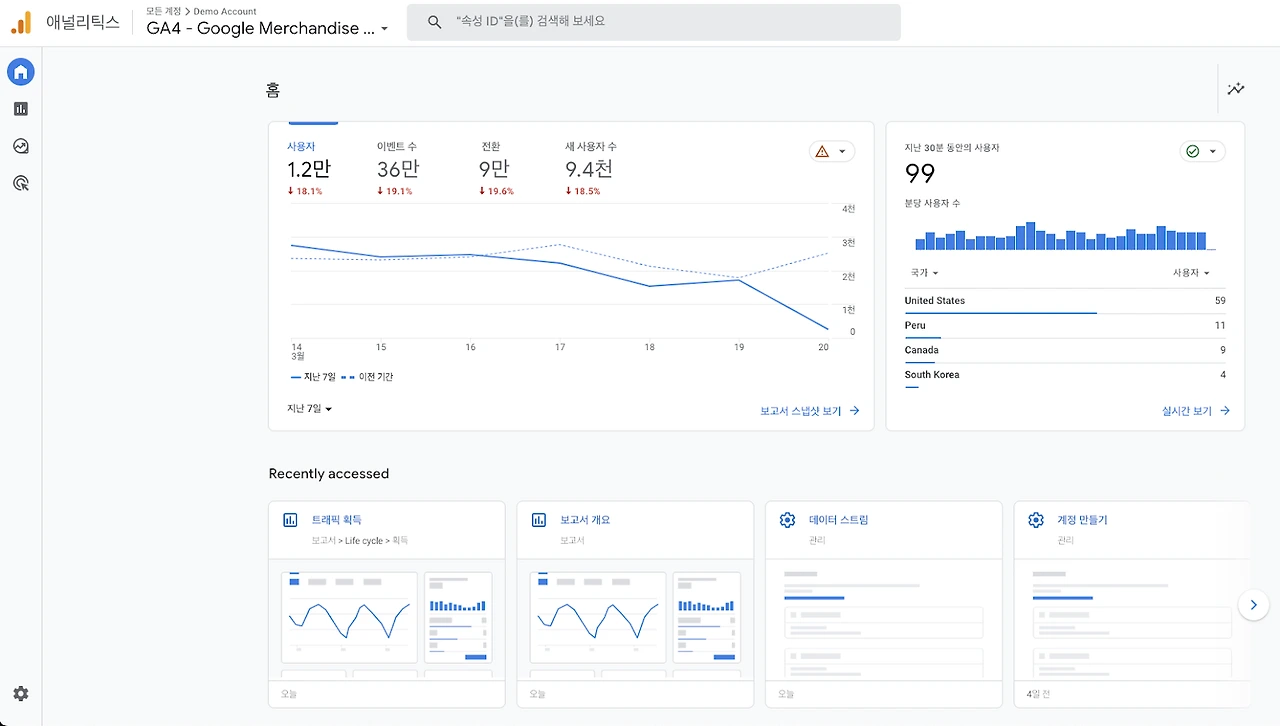Open the Explore icon in sidebar
This screenshot has height=726, width=1280.
click(x=21, y=146)
